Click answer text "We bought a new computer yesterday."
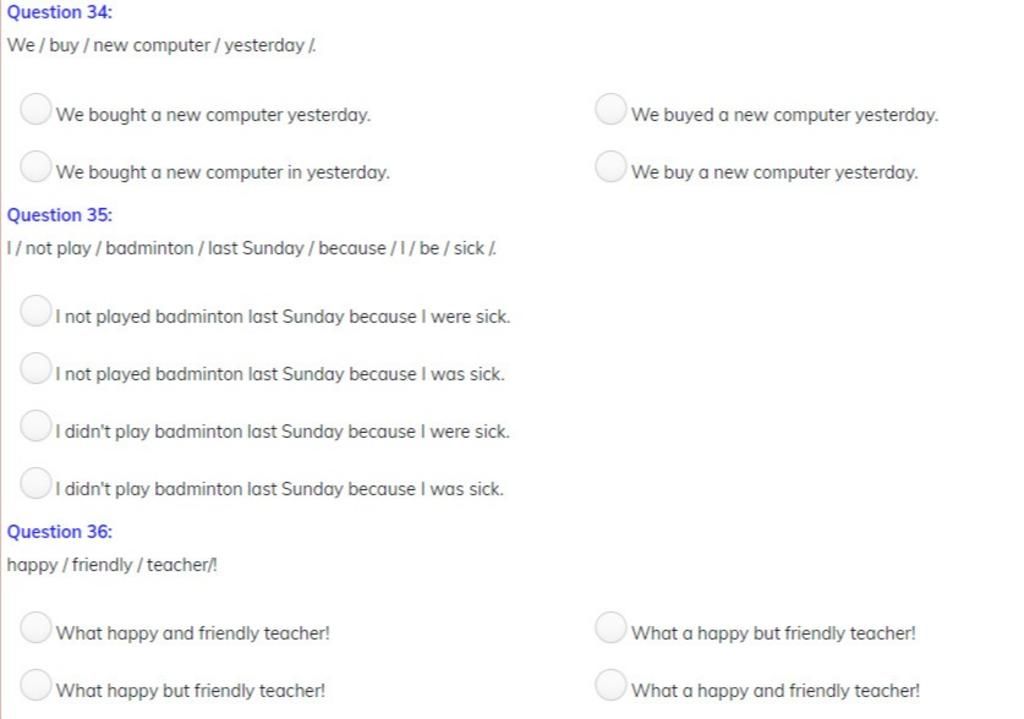The image size is (1024, 719). (x=213, y=115)
